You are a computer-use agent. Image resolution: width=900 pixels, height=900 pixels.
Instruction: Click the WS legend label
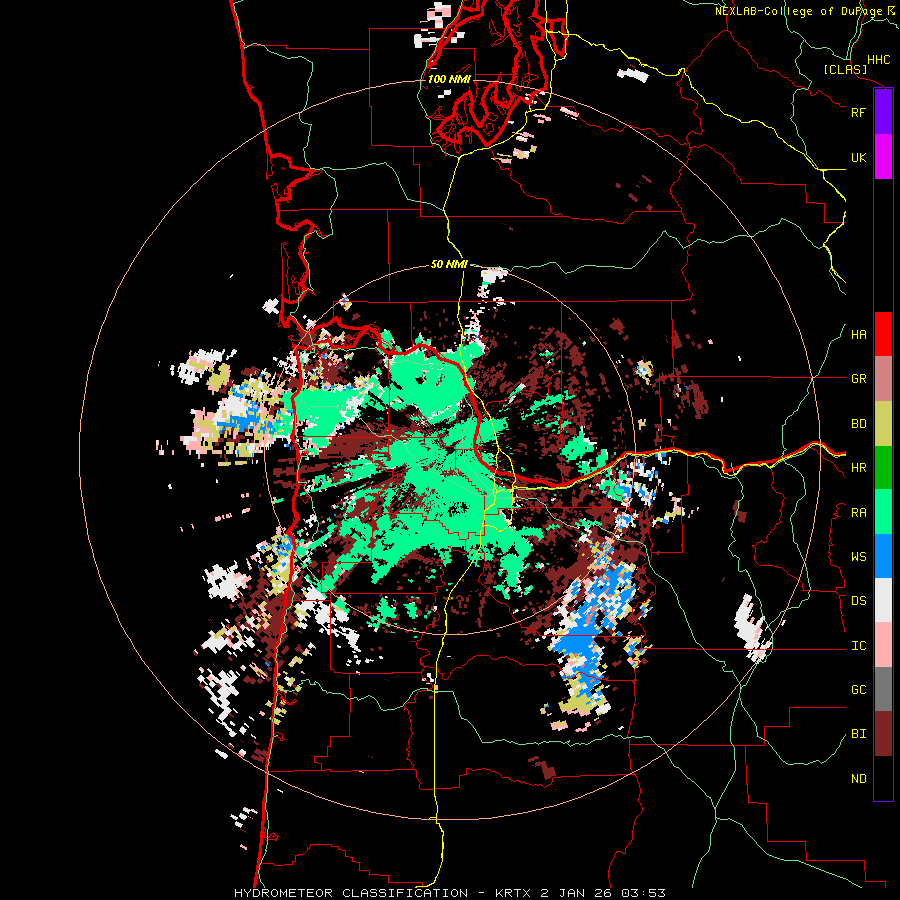pyautogui.click(x=858, y=557)
